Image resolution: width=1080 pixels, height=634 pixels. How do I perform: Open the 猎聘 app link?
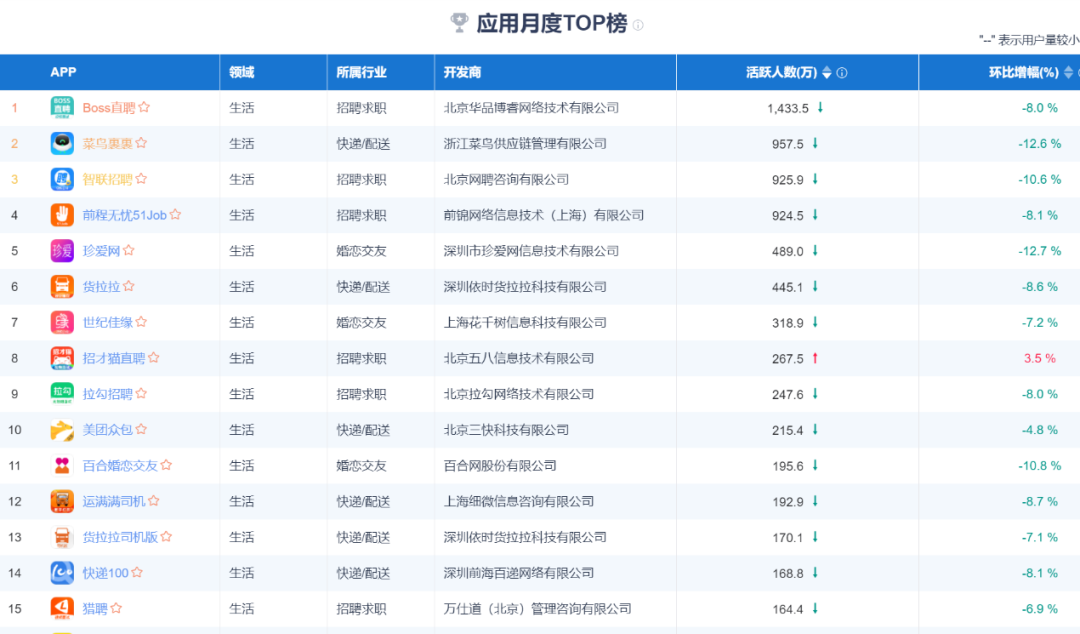click(x=95, y=609)
